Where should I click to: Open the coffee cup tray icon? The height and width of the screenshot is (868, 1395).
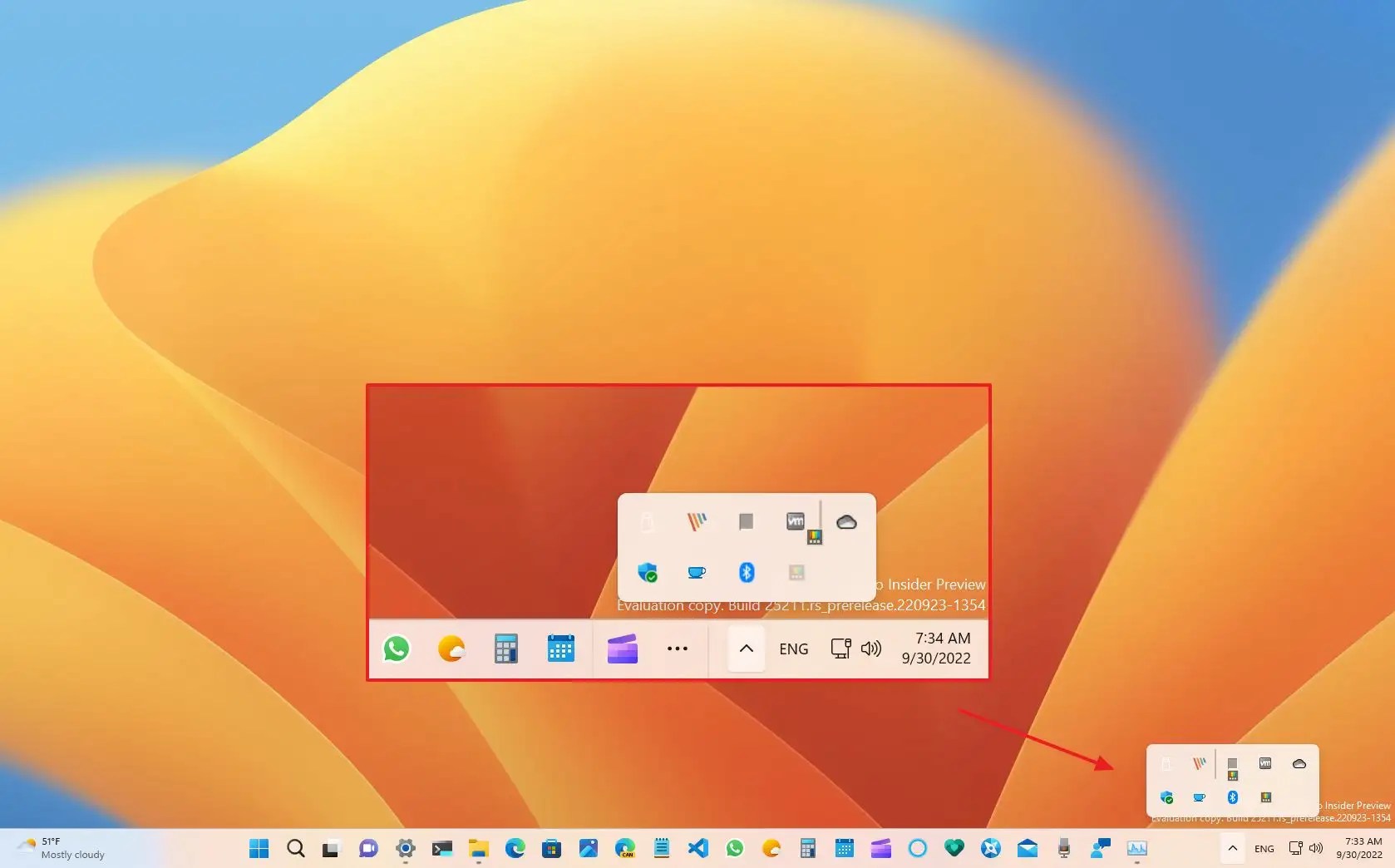pos(697,572)
